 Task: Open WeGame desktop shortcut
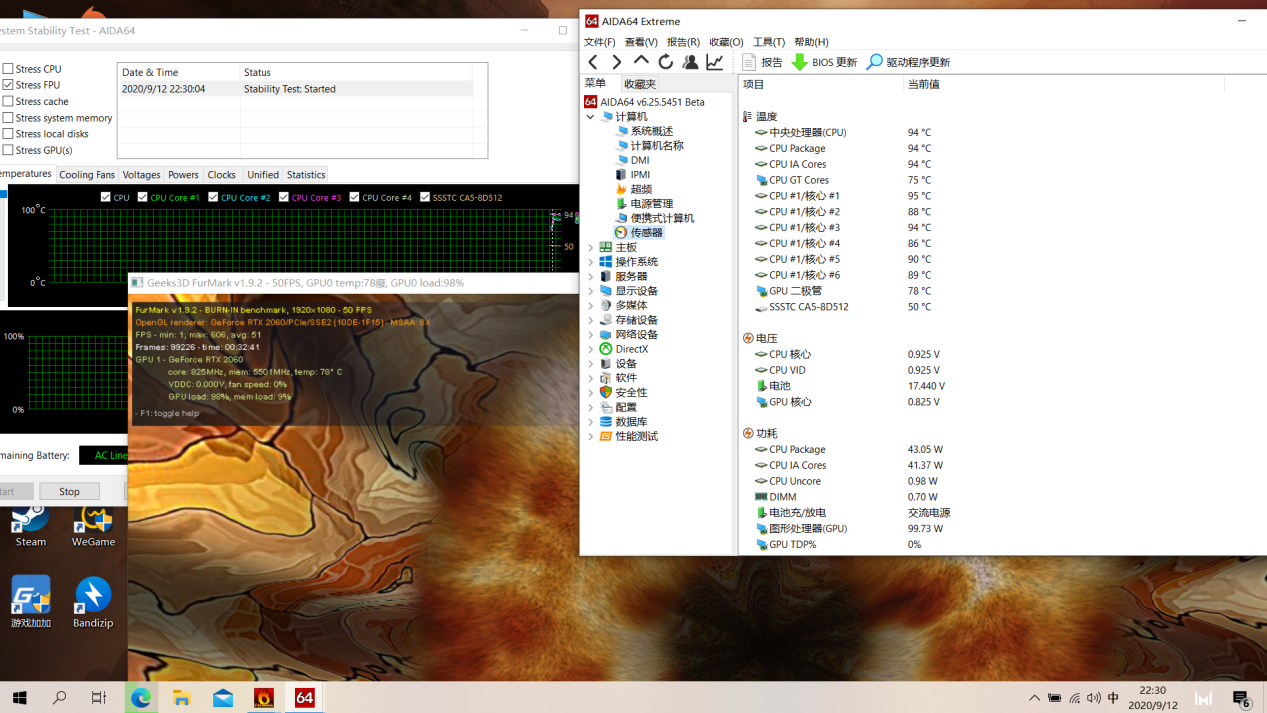click(93, 525)
